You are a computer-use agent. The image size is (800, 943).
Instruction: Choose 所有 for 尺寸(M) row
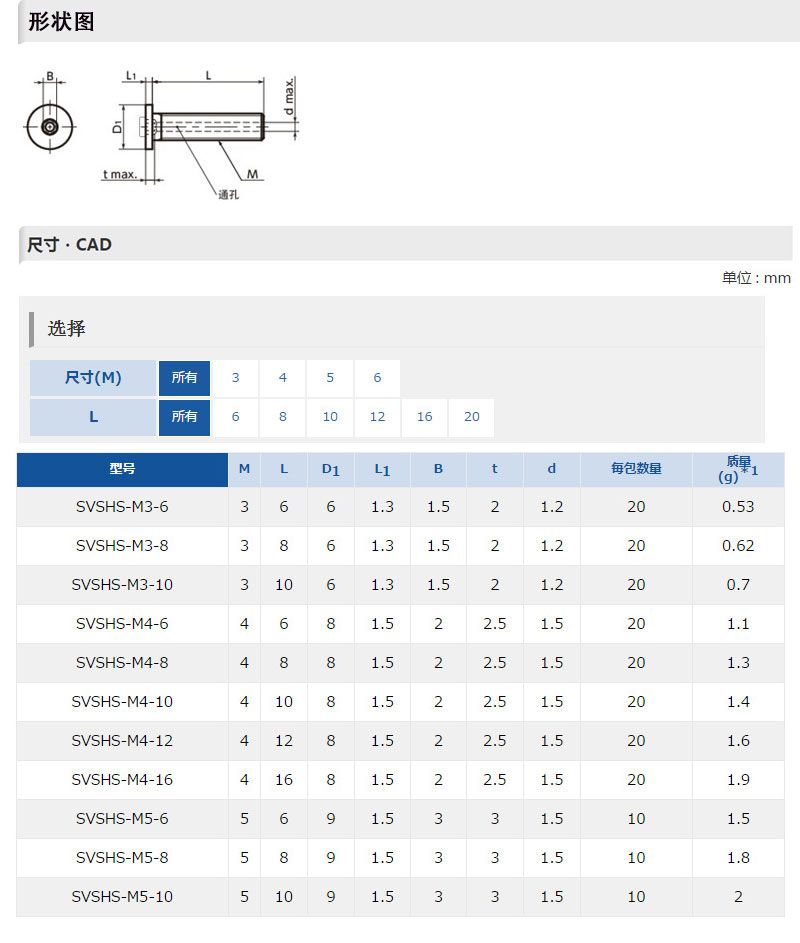[x=184, y=378]
